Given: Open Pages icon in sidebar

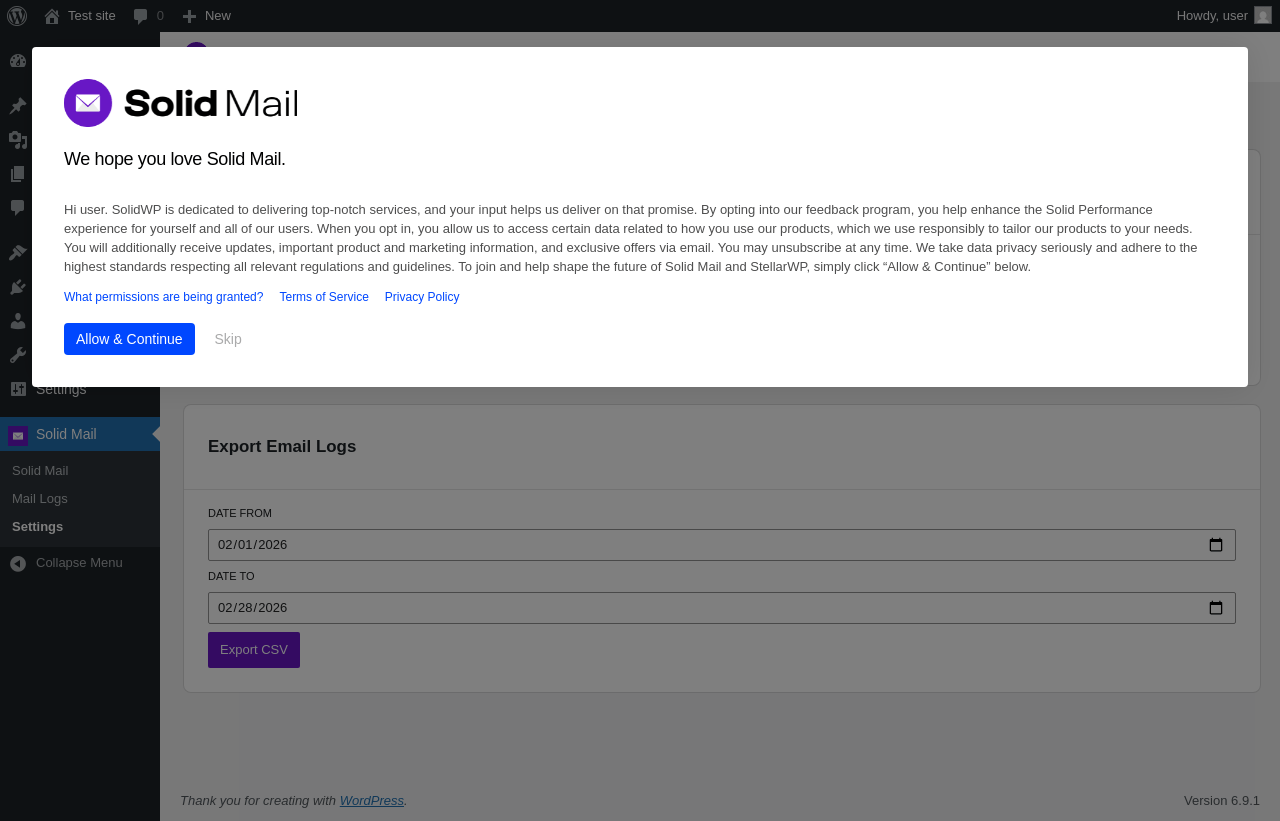Looking at the screenshot, I should click(18, 174).
